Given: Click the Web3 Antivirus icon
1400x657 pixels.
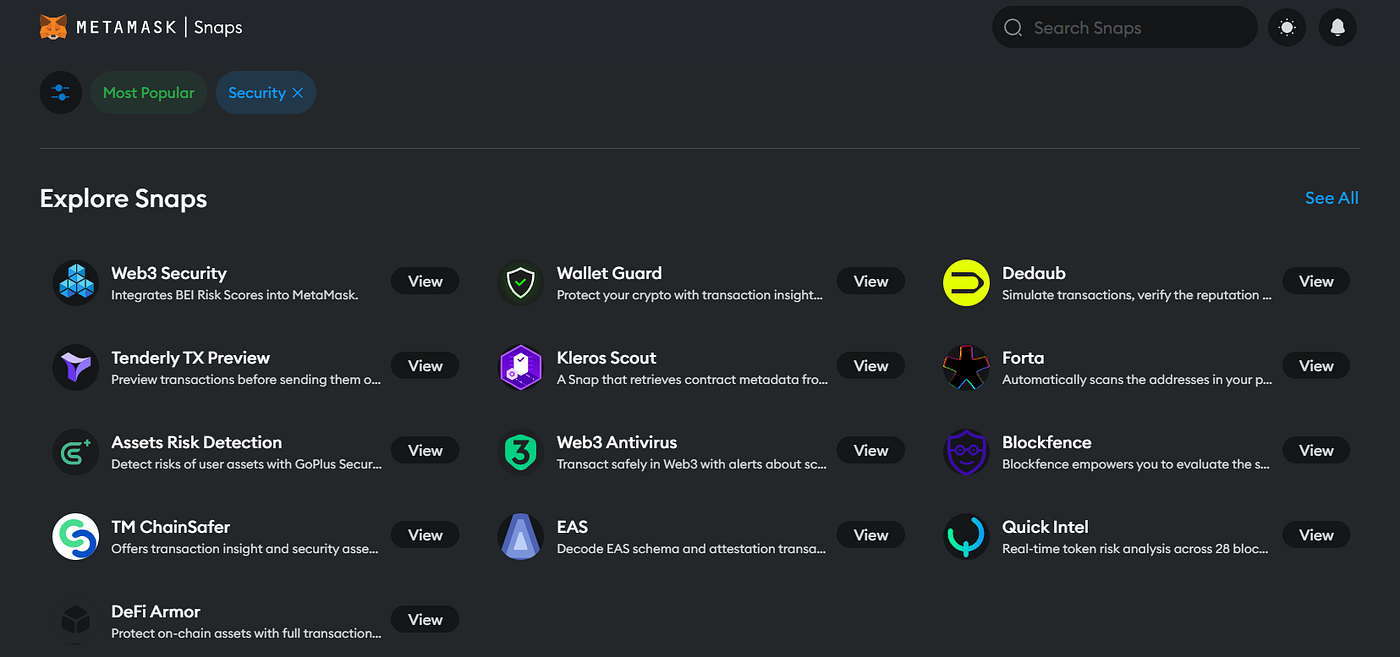Looking at the screenshot, I should coord(520,451).
